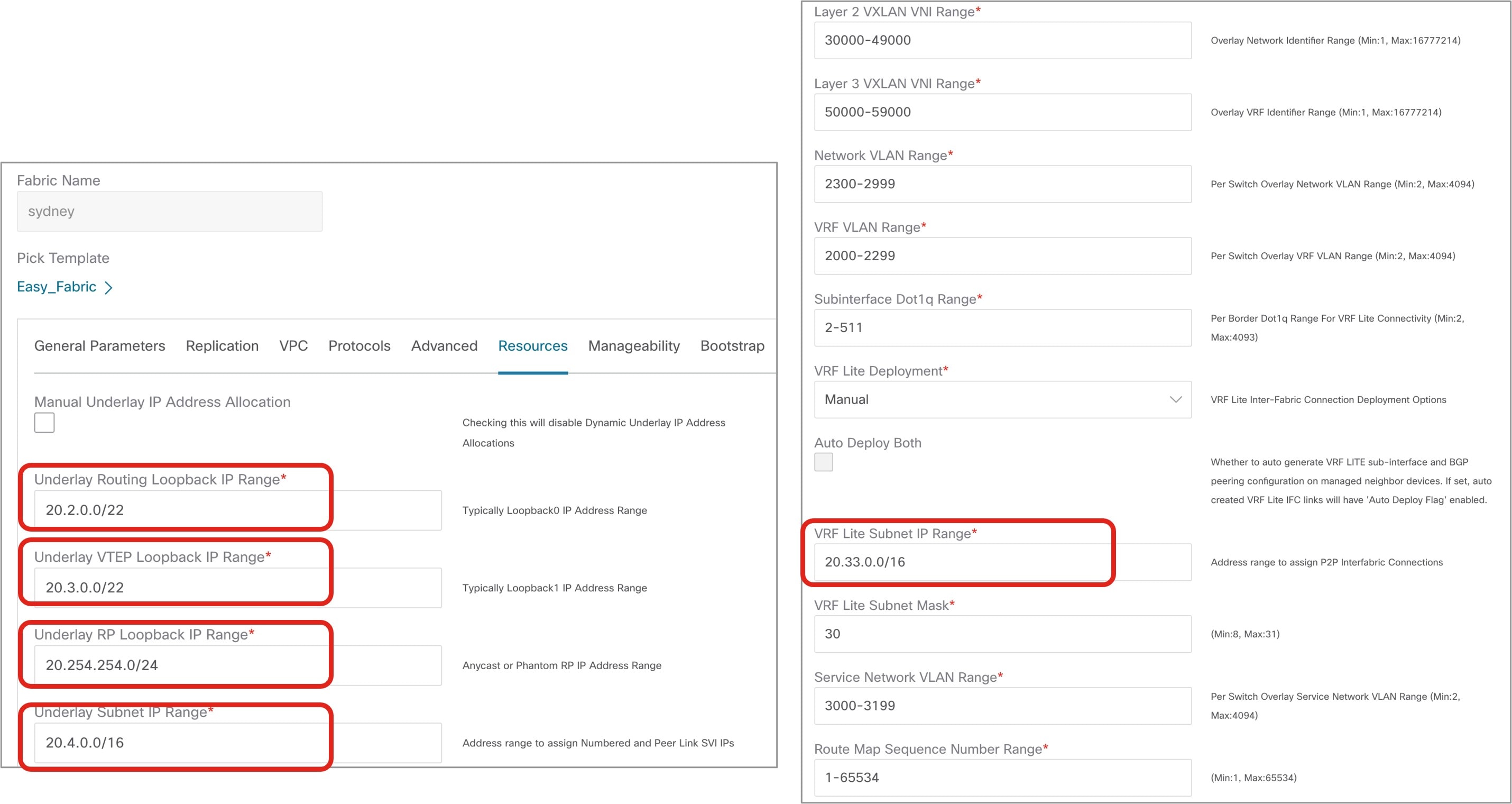Viewport: 1512px width, 804px height.
Task: Open the Bootstrap tab
Action: click(733, 346)
